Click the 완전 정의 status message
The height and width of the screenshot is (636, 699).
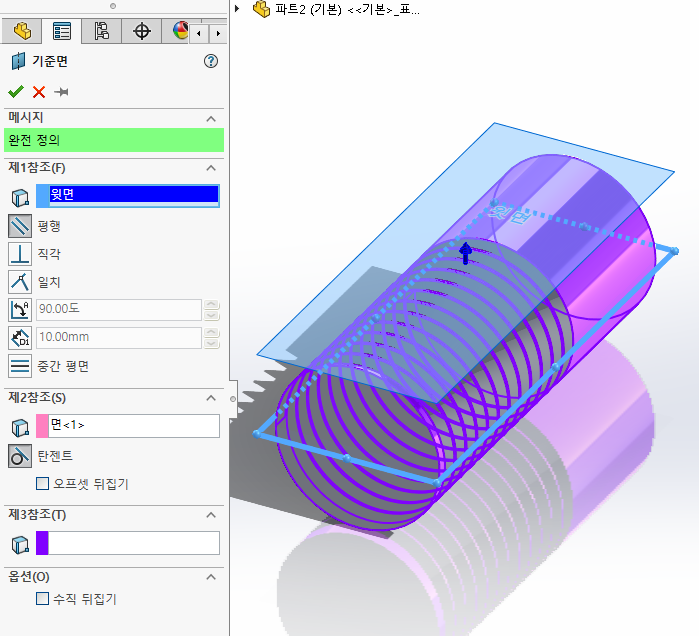pyautogui.click(x=114, y=140)
